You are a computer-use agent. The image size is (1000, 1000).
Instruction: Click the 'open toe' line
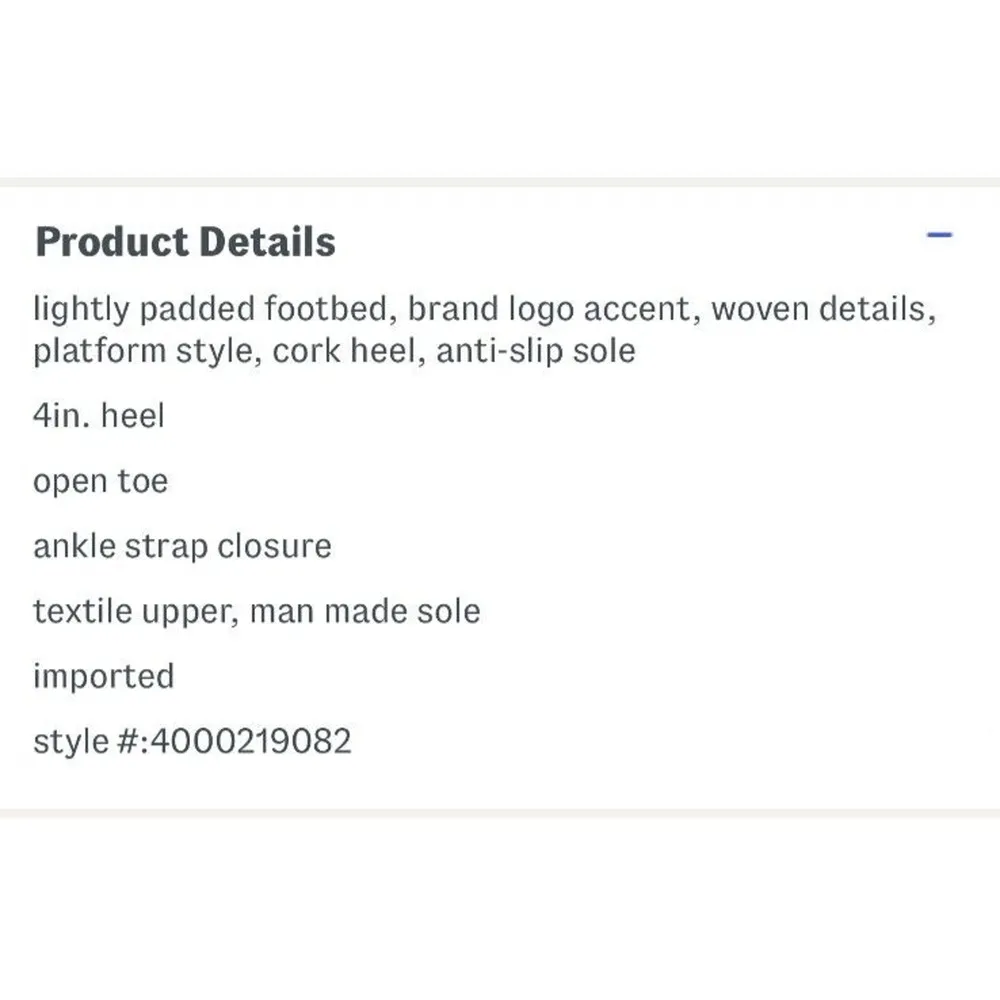click(x=100, y=482)
